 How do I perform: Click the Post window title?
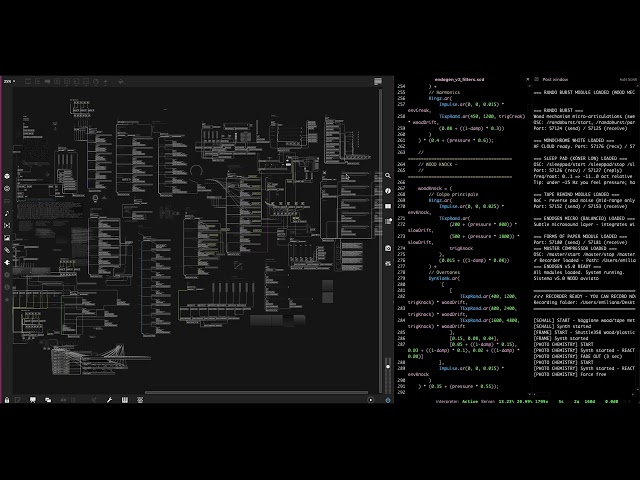[x=556, y=80]
